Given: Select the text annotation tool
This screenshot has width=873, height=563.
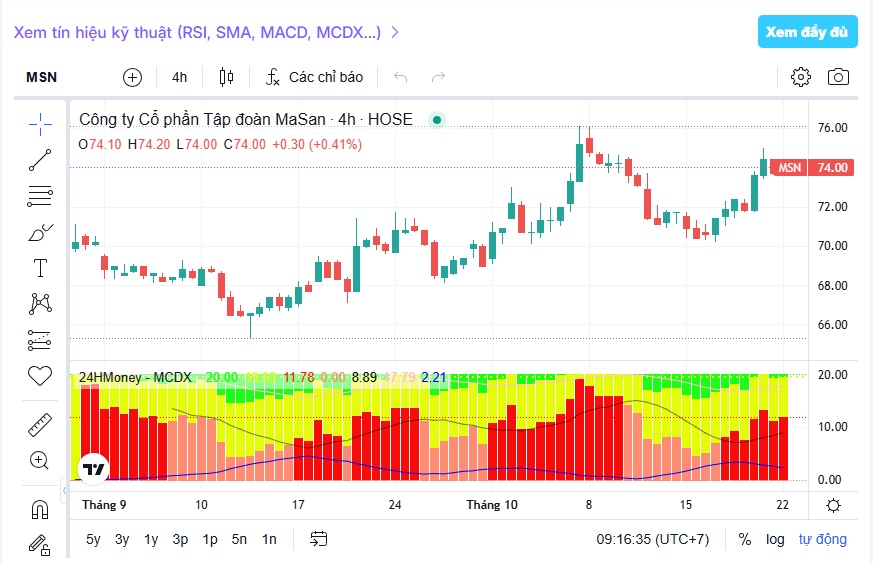Looking at the screenshot, I should pyautogui.click(x=40, y=268).
